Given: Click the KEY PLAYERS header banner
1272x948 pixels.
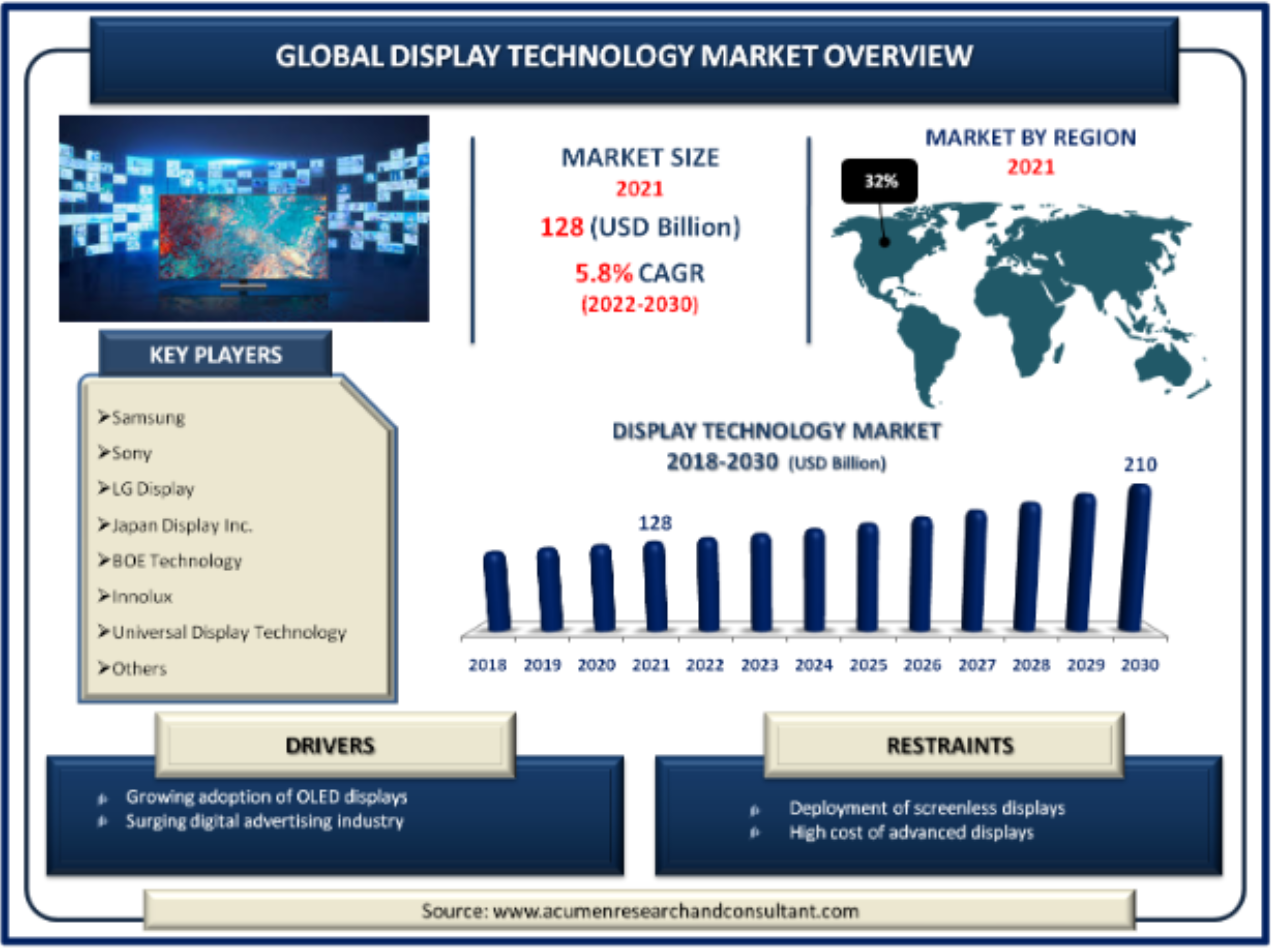Looking at the screenshot, I should (215, 354).
